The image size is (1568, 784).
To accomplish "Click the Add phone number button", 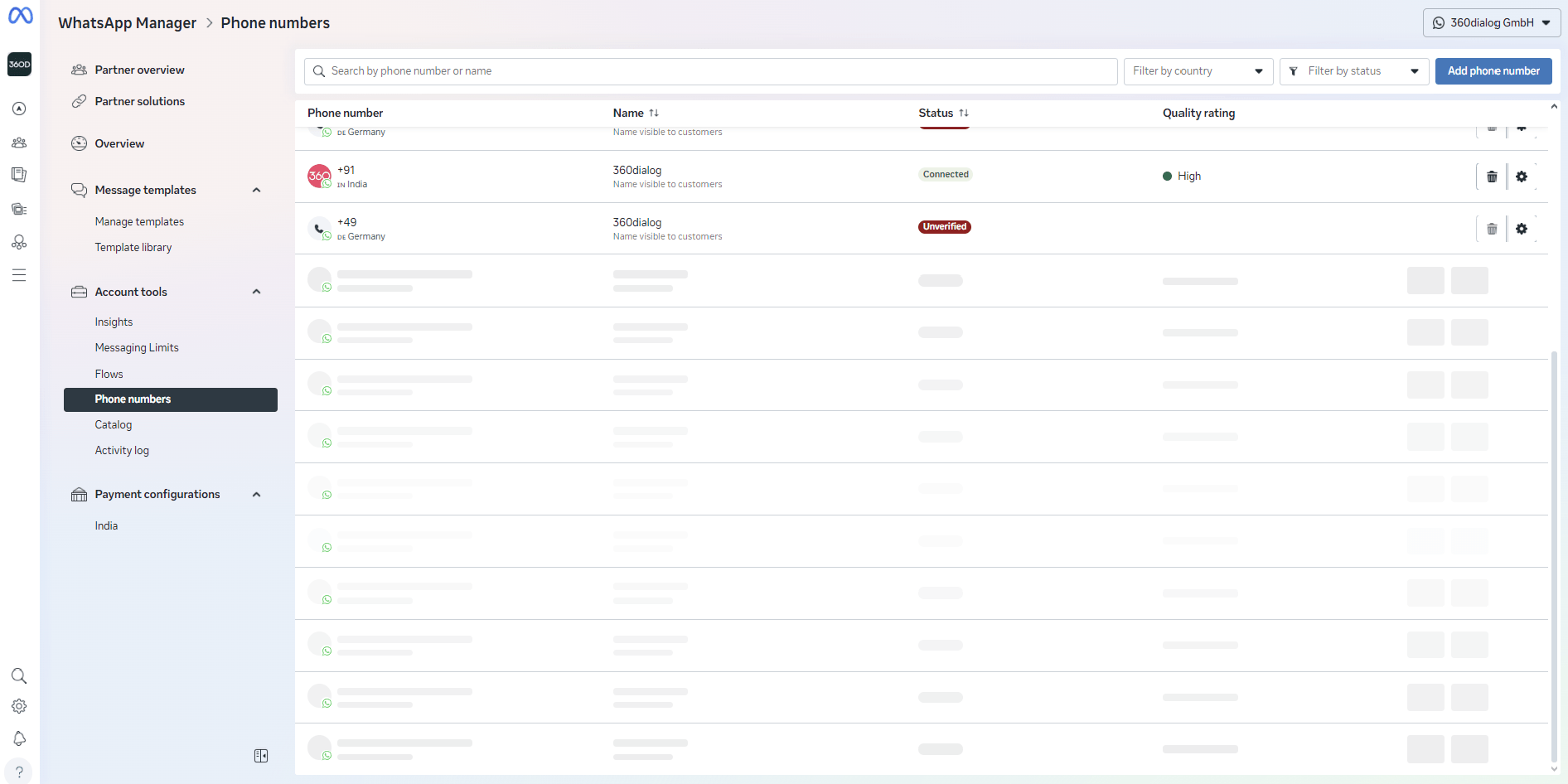I will coord(1493,71).
